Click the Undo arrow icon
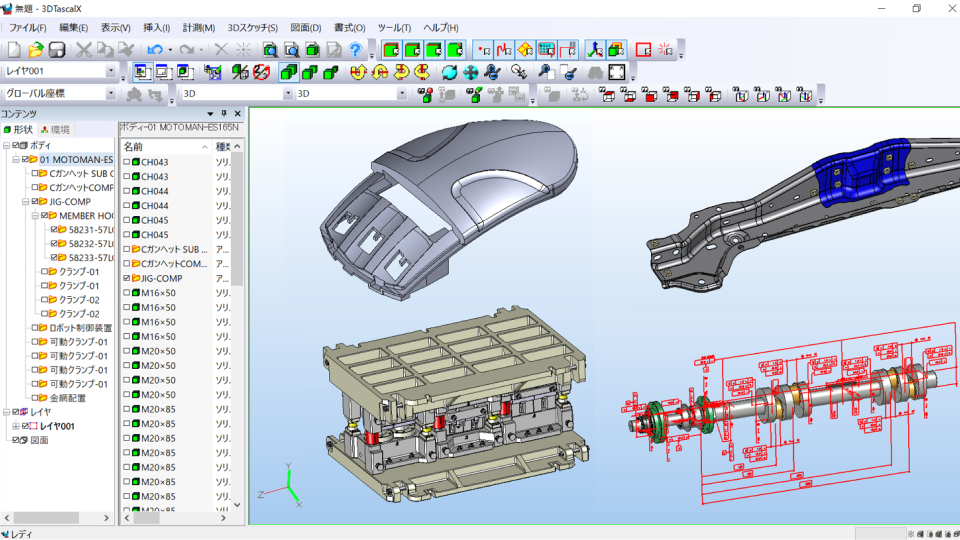Image resolution: width=960 pixels, height=540 pixels. tap(154, 49)
